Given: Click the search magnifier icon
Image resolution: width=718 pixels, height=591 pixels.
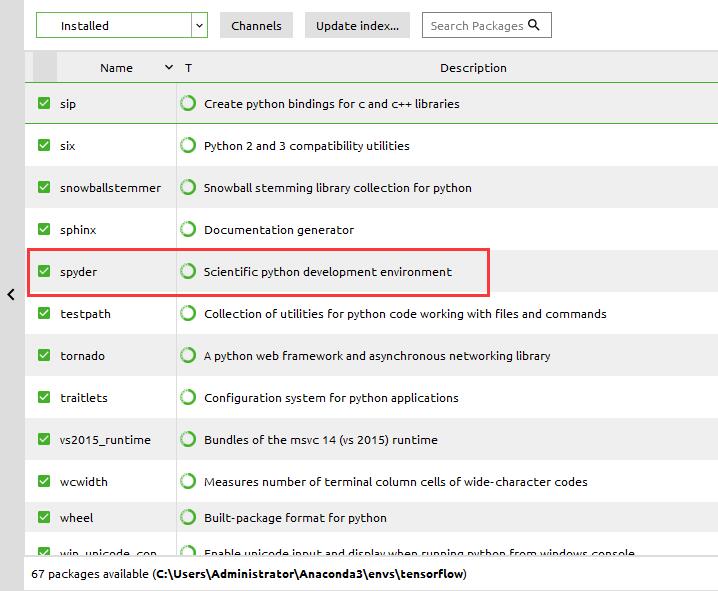Looking at the screenshot, I should pyautogui.click(x=534, y=25).
